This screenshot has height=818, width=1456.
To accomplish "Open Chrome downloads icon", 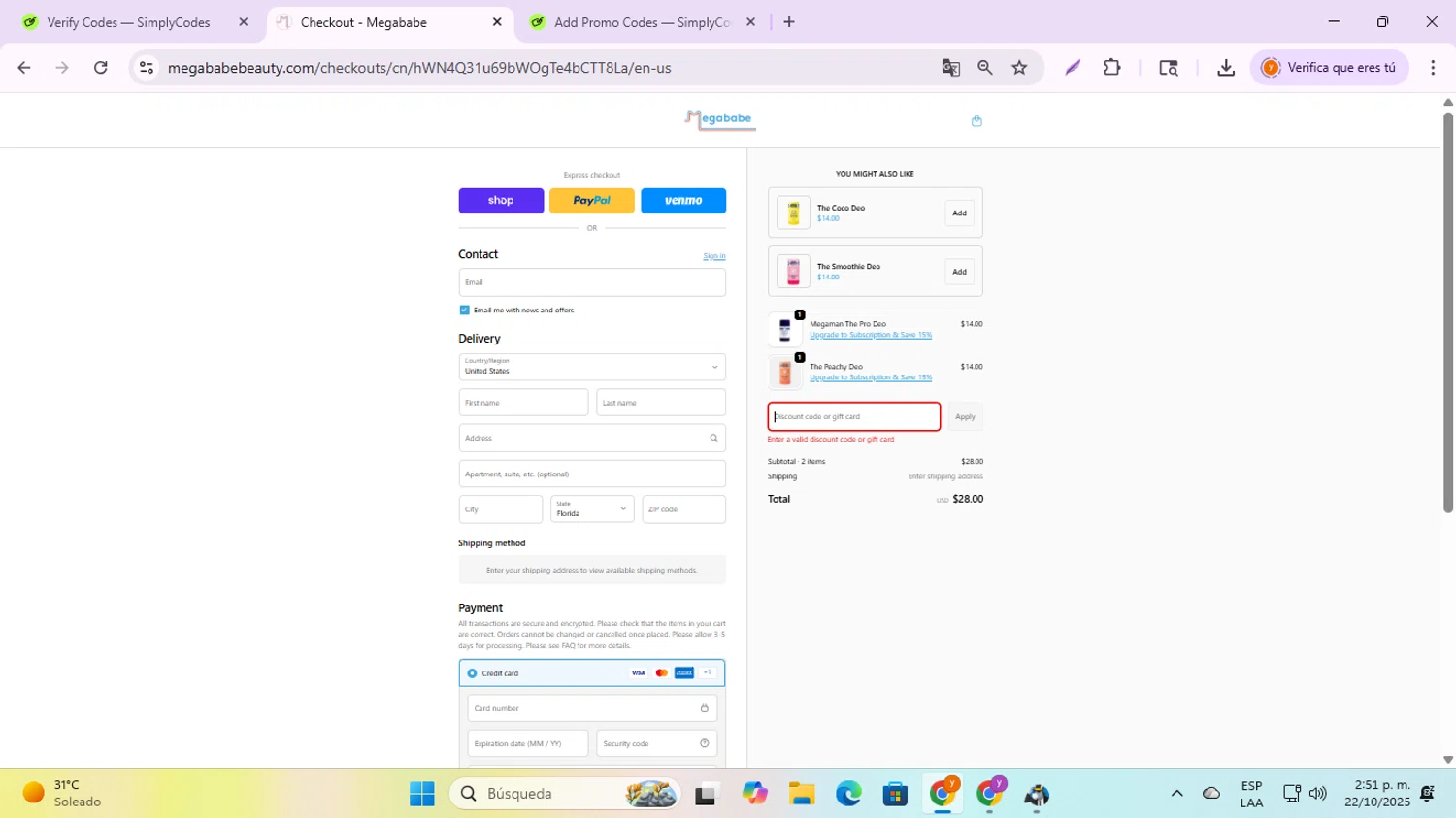I will point(1225,68).
